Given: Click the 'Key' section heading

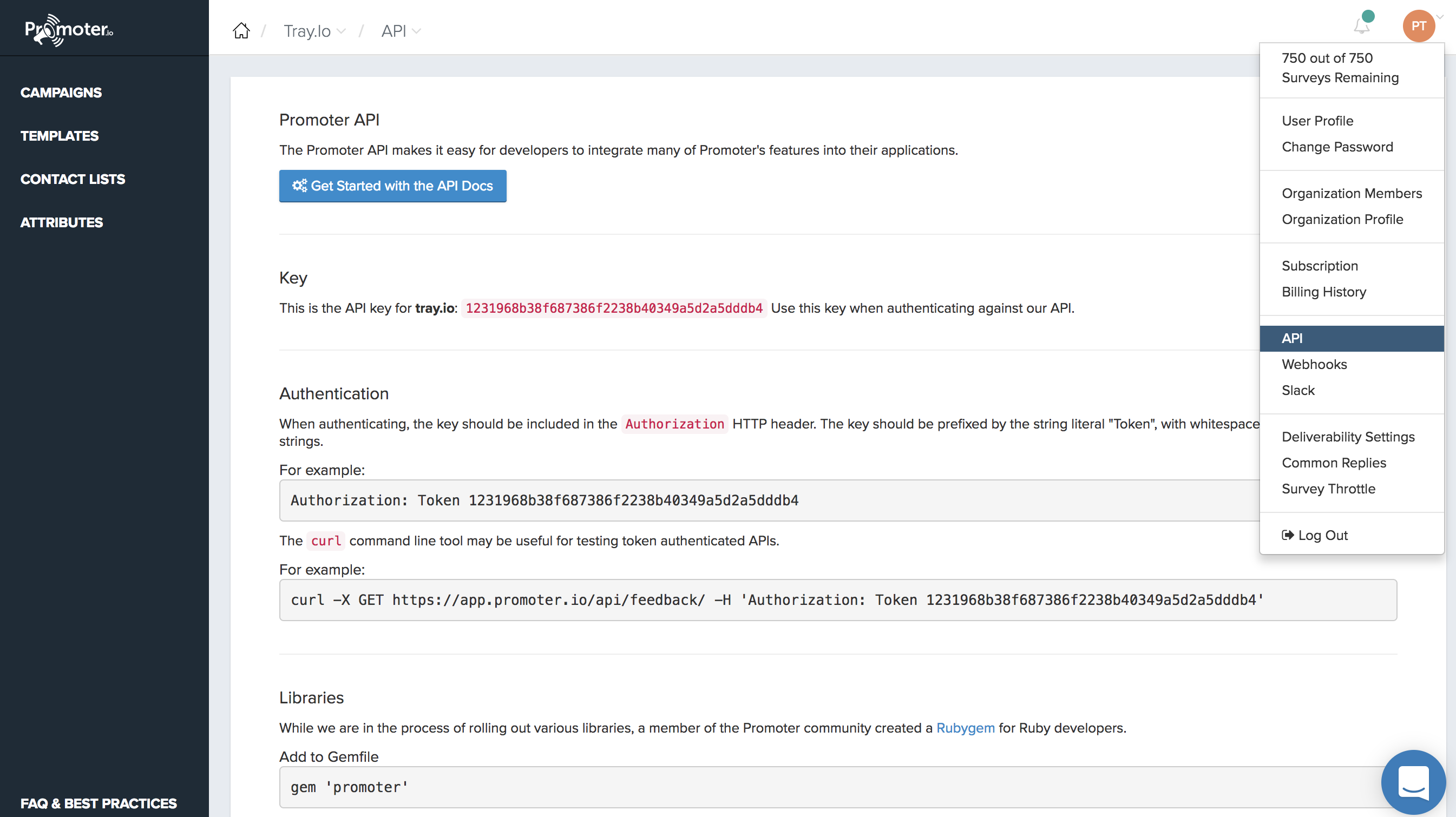Looking at the screenshot, I should pyautogui.click(x=293, y=278).
